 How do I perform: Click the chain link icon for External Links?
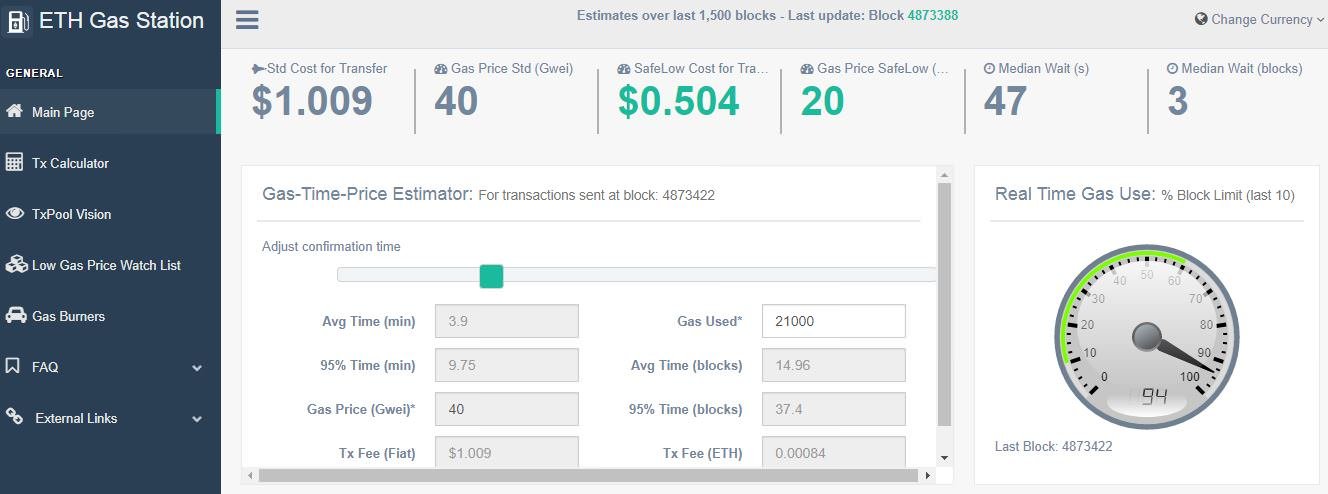(14, 417)
